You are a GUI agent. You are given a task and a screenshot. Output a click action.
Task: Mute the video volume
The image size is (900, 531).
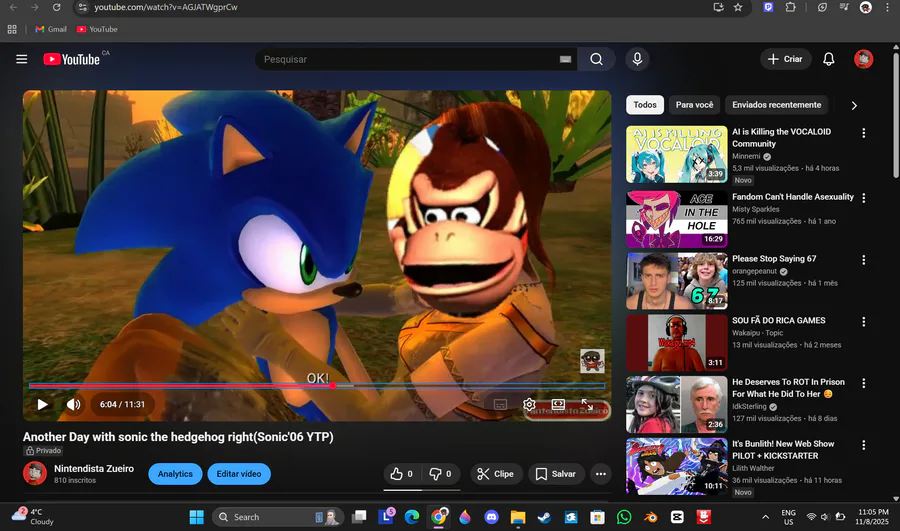73,404
